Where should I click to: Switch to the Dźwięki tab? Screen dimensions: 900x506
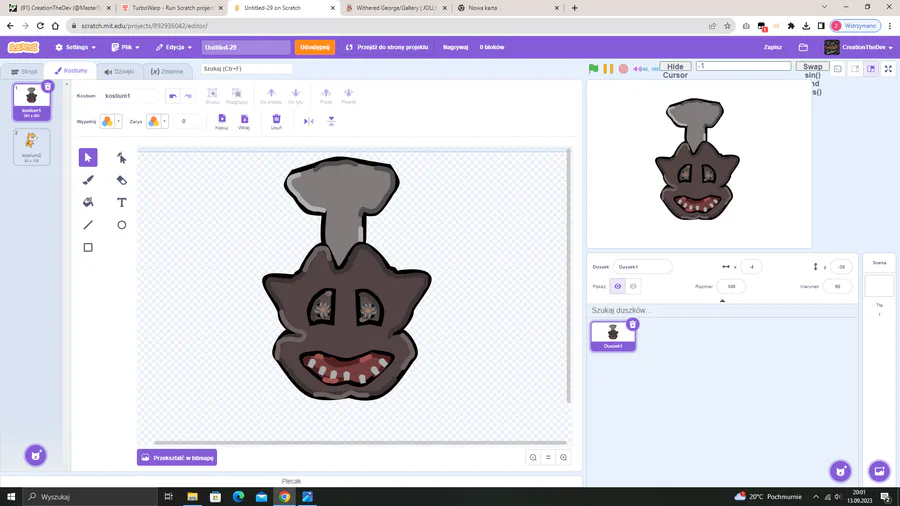[x=119, y=72]
